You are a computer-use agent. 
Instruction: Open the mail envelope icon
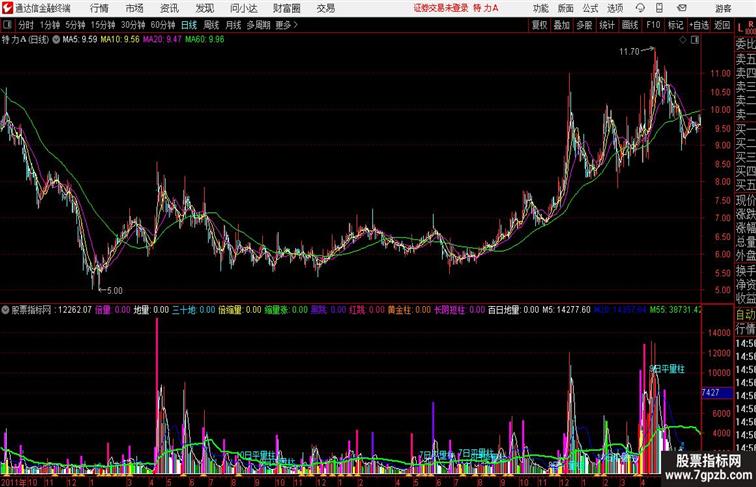click(681, 8)
